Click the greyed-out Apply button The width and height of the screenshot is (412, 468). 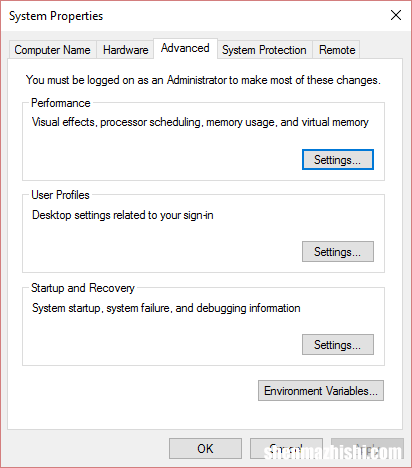coord(367,449)
